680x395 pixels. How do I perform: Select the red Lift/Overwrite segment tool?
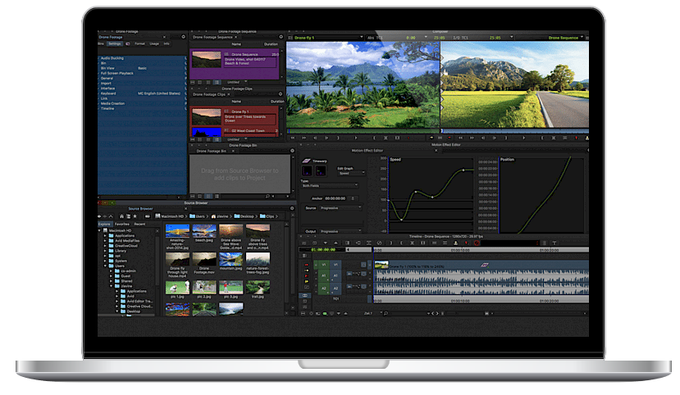coord(306,264)
